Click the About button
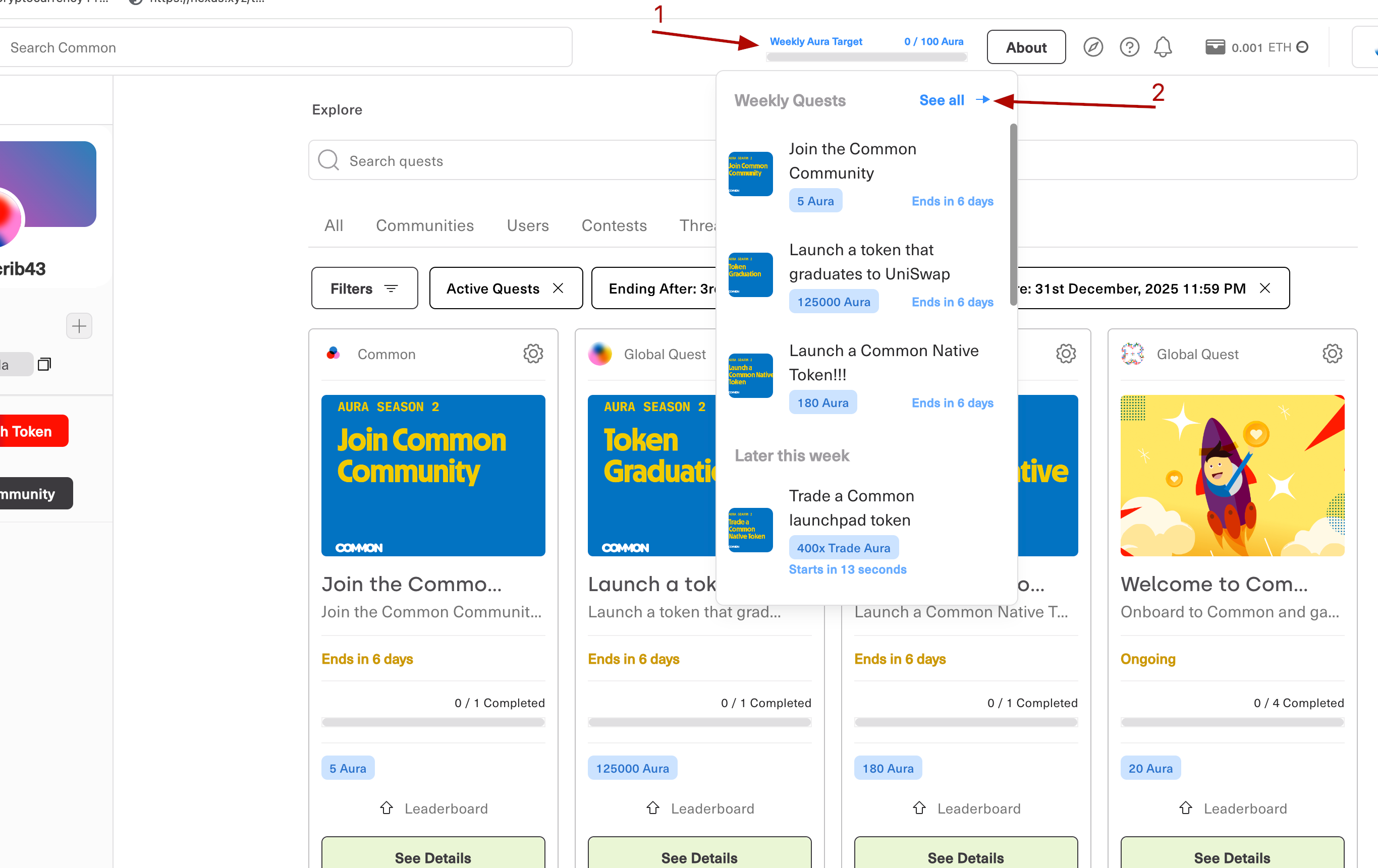The height and width of the screenshot is (868, 1378). (x=1026, y=47)
